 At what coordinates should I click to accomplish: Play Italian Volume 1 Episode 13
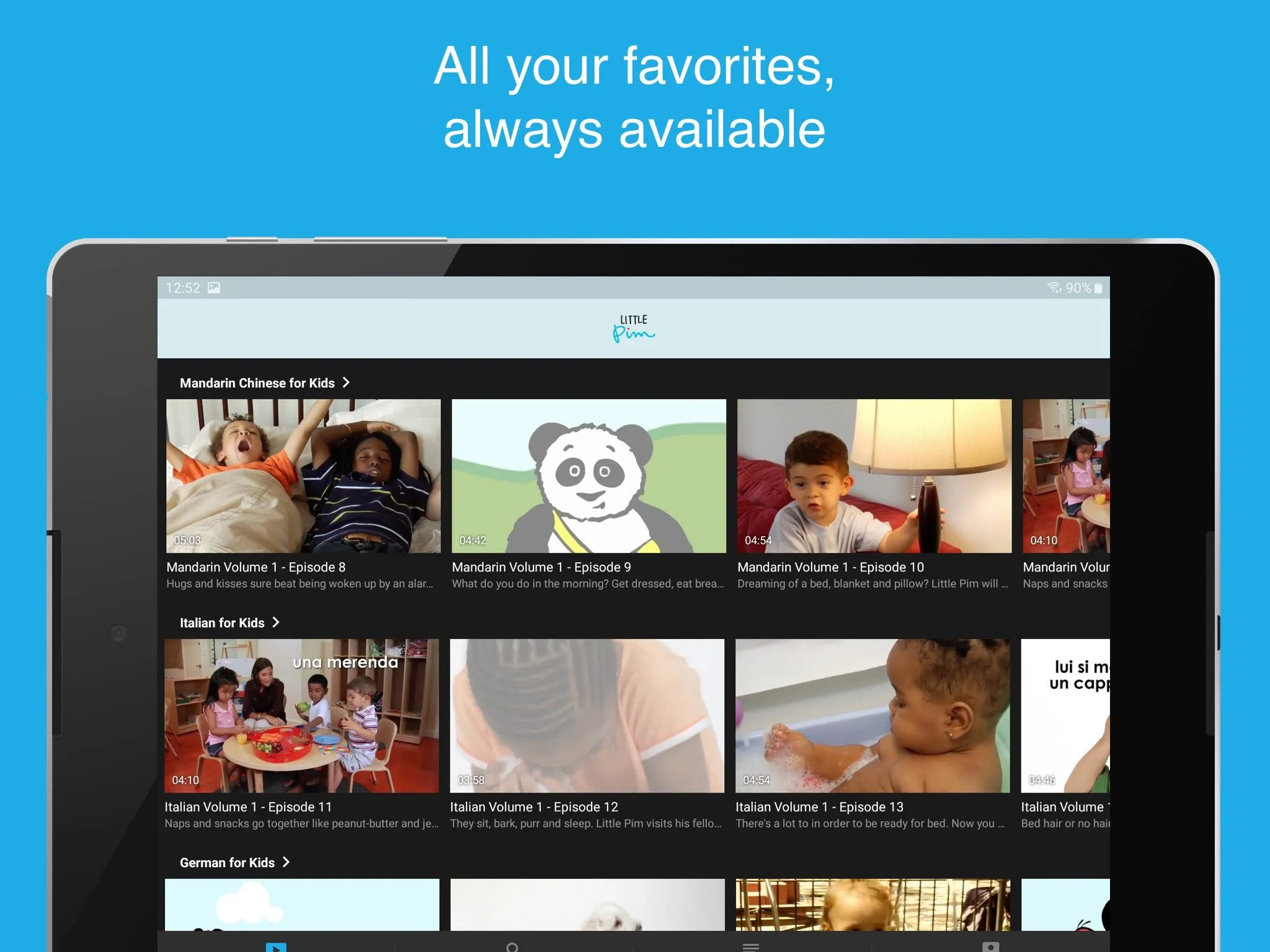click(x=874, y=715)
